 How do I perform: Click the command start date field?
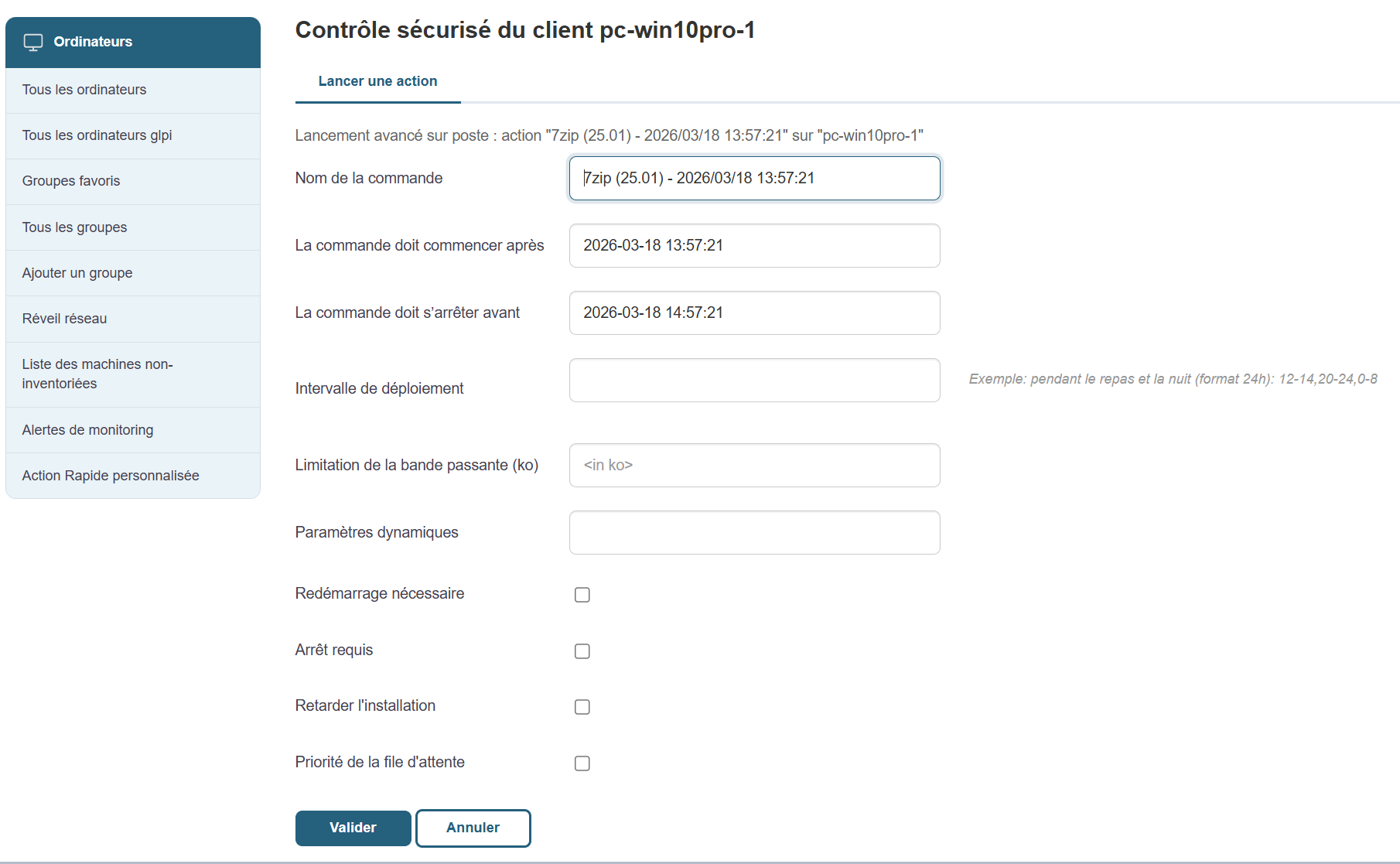(754, 246)
